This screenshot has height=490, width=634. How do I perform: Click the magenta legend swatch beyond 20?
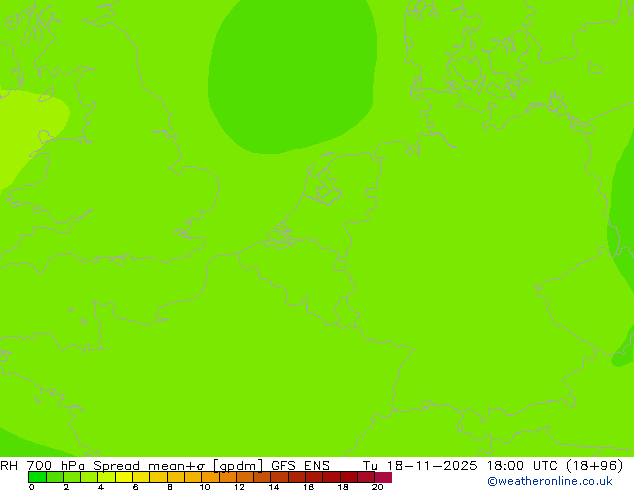tap(383, 477)
